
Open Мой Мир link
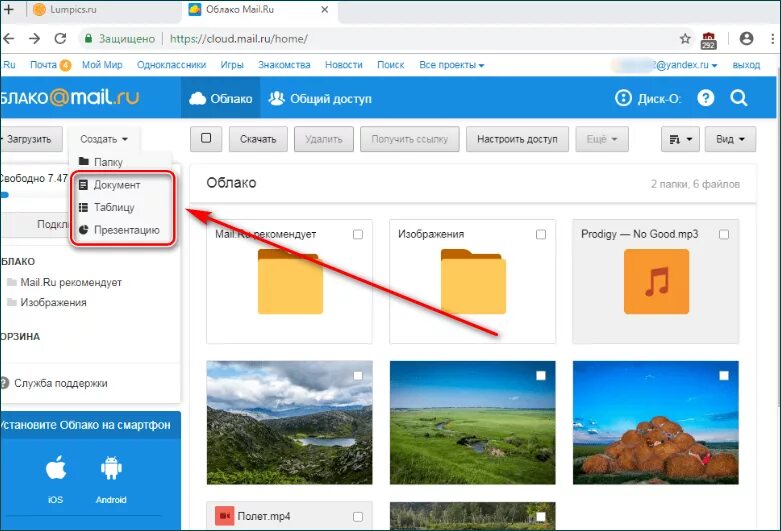pyautogui.click(x=102, y=65)
